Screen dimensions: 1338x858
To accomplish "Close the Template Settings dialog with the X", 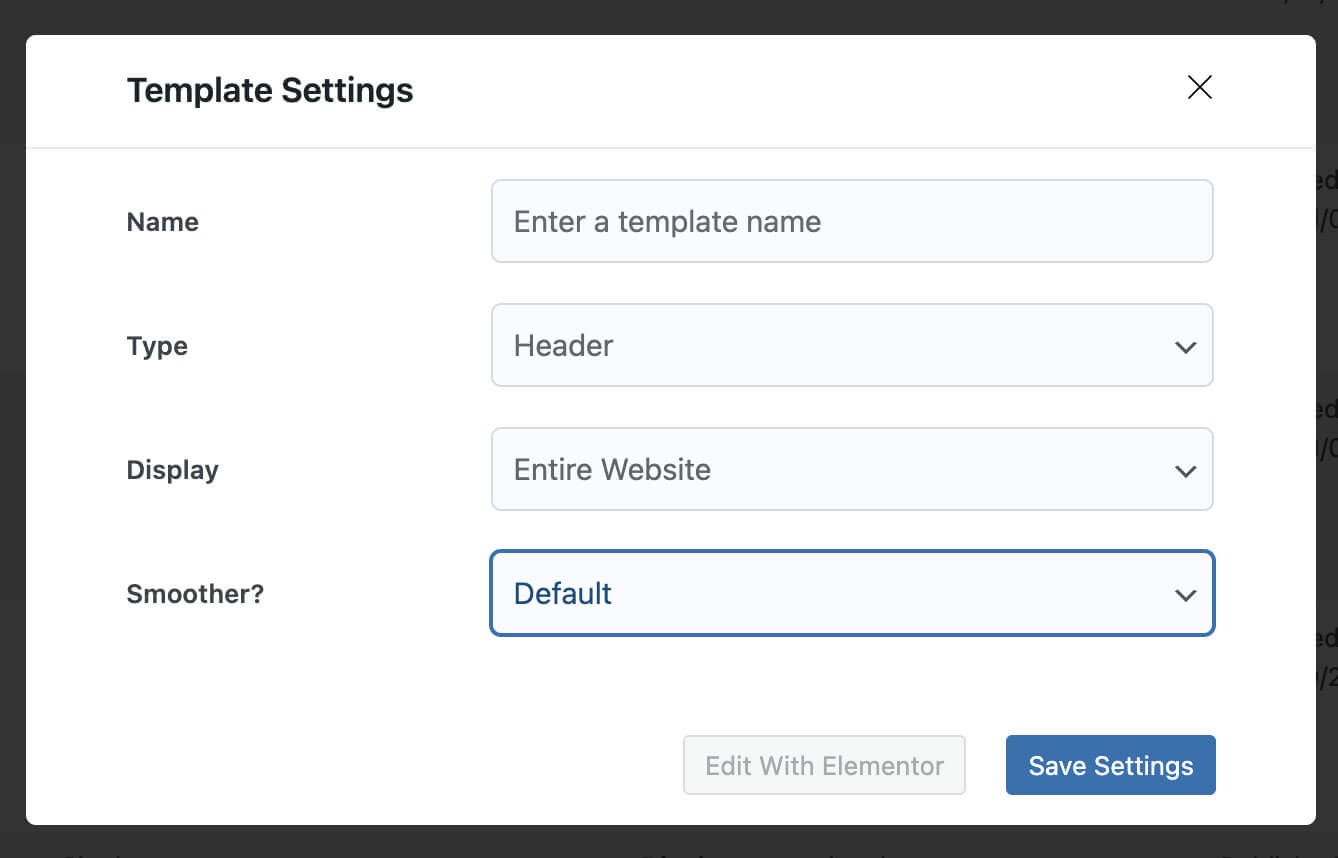I will click(x=1199, y=88).
